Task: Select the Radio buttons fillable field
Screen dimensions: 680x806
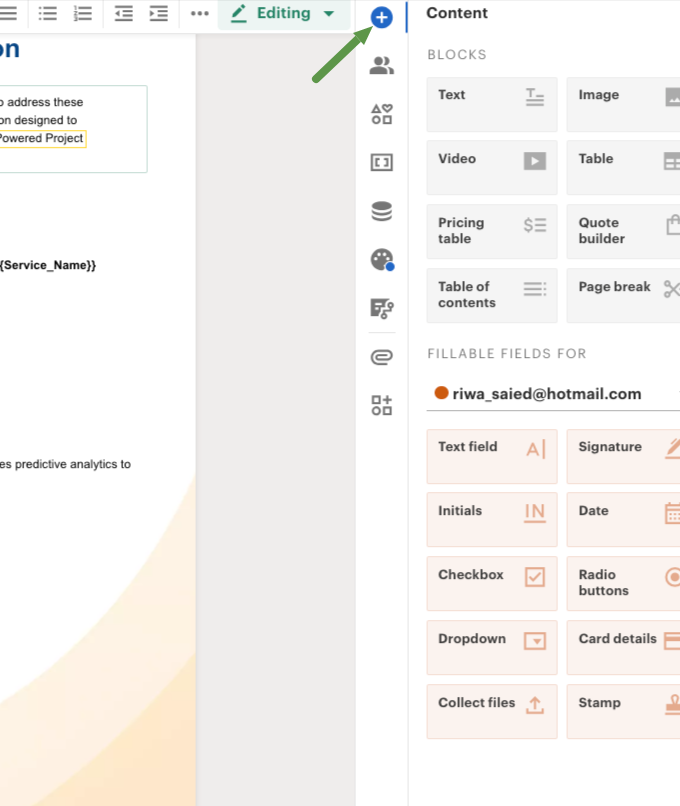Action: [623, 583]
